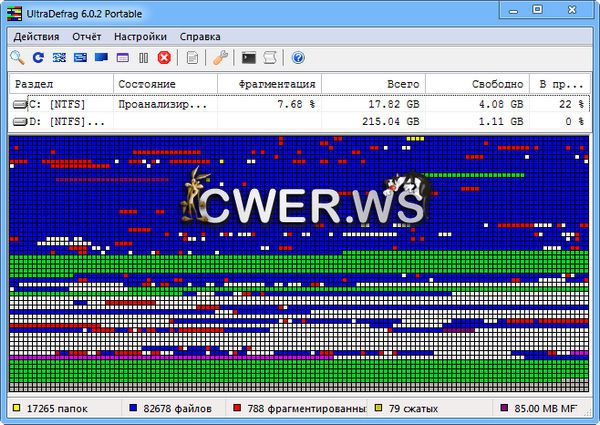600x425 pixels.
Task: Open help with the blue question icon
Action: 298,58
